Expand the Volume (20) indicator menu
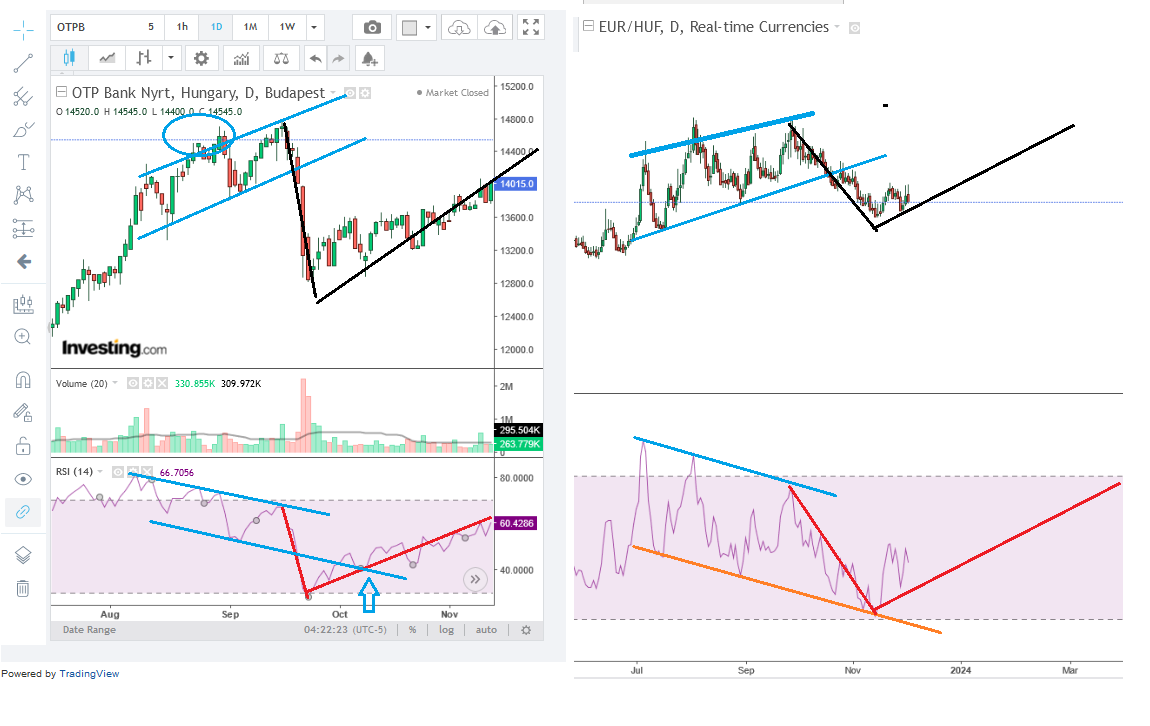 coord(115,383)
